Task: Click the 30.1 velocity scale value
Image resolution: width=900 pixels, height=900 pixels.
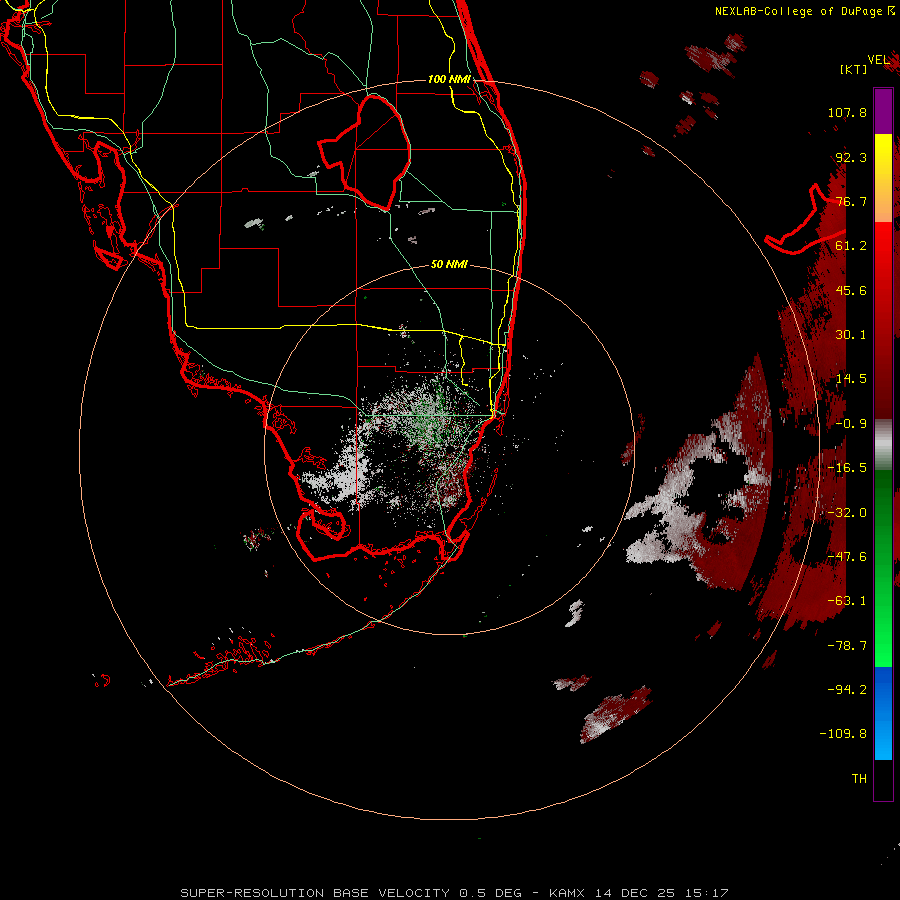Action: pyautogui.click(x=851, y=335)
